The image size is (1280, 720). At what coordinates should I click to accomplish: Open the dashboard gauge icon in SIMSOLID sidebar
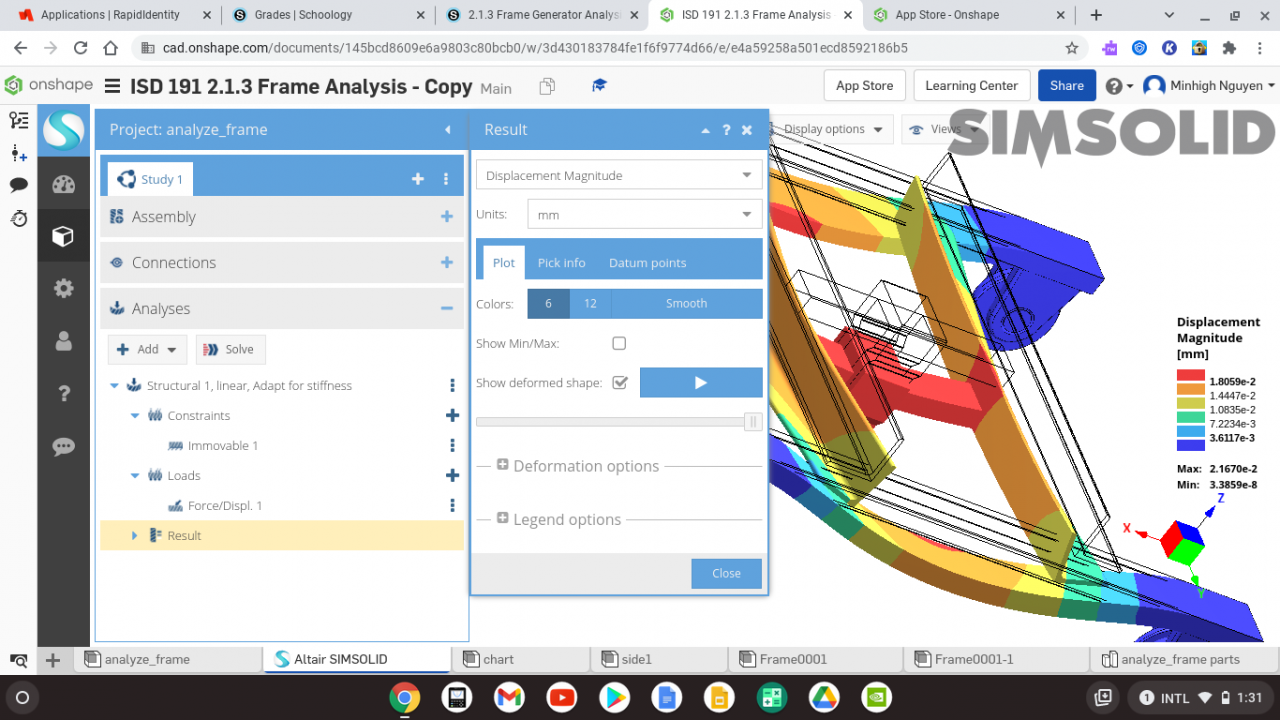[64, 184]
